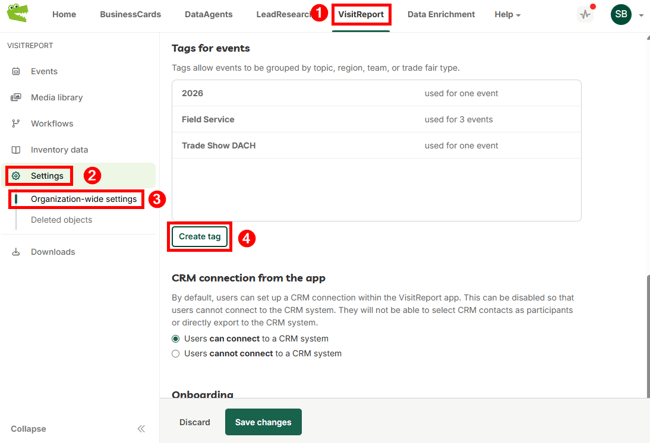This screenshot has width=650, height=443.
Task: Select the Field Service tag row
Action: click(376, 119)
